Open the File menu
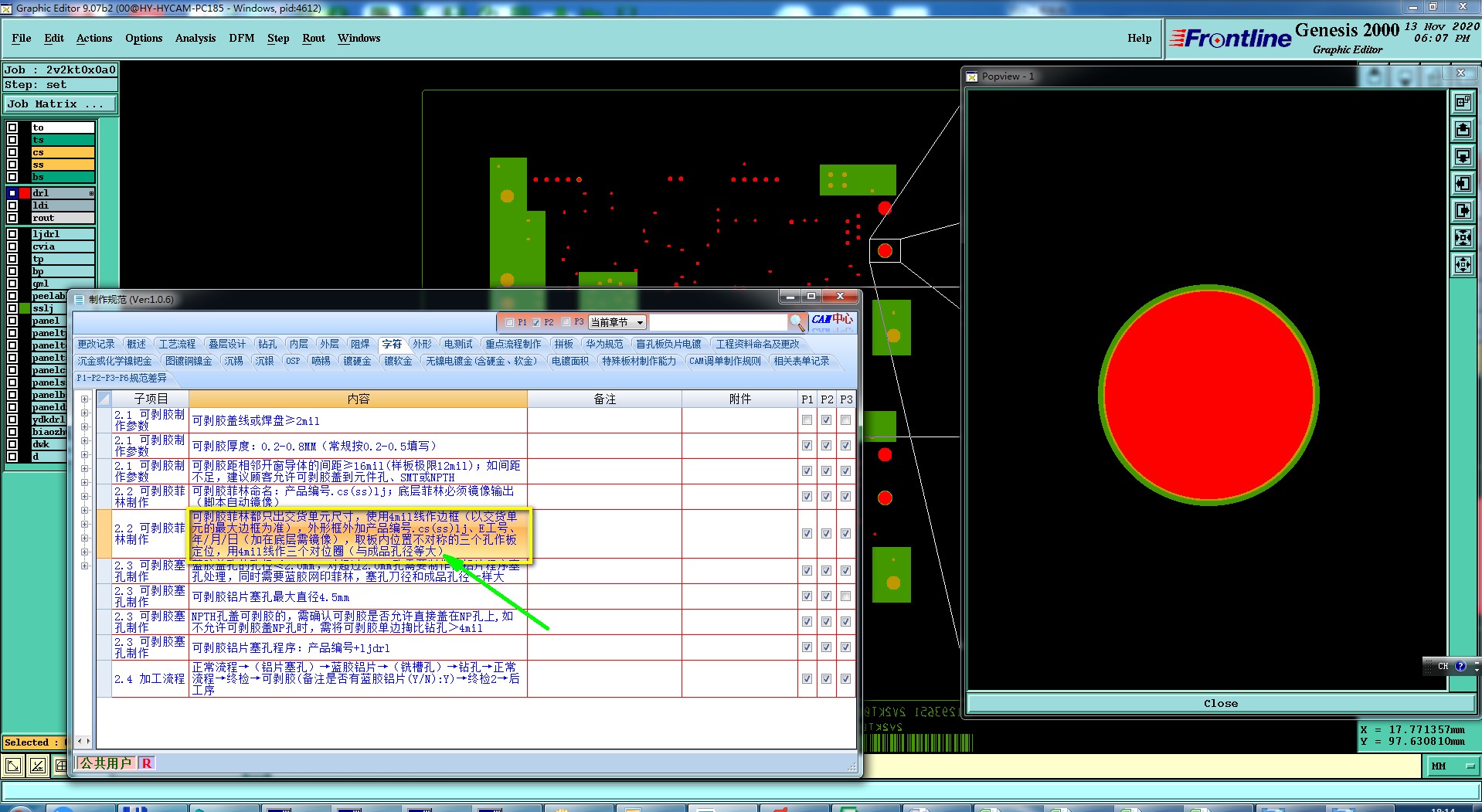This screenshot has height=812, width=1482. (22, 38)
